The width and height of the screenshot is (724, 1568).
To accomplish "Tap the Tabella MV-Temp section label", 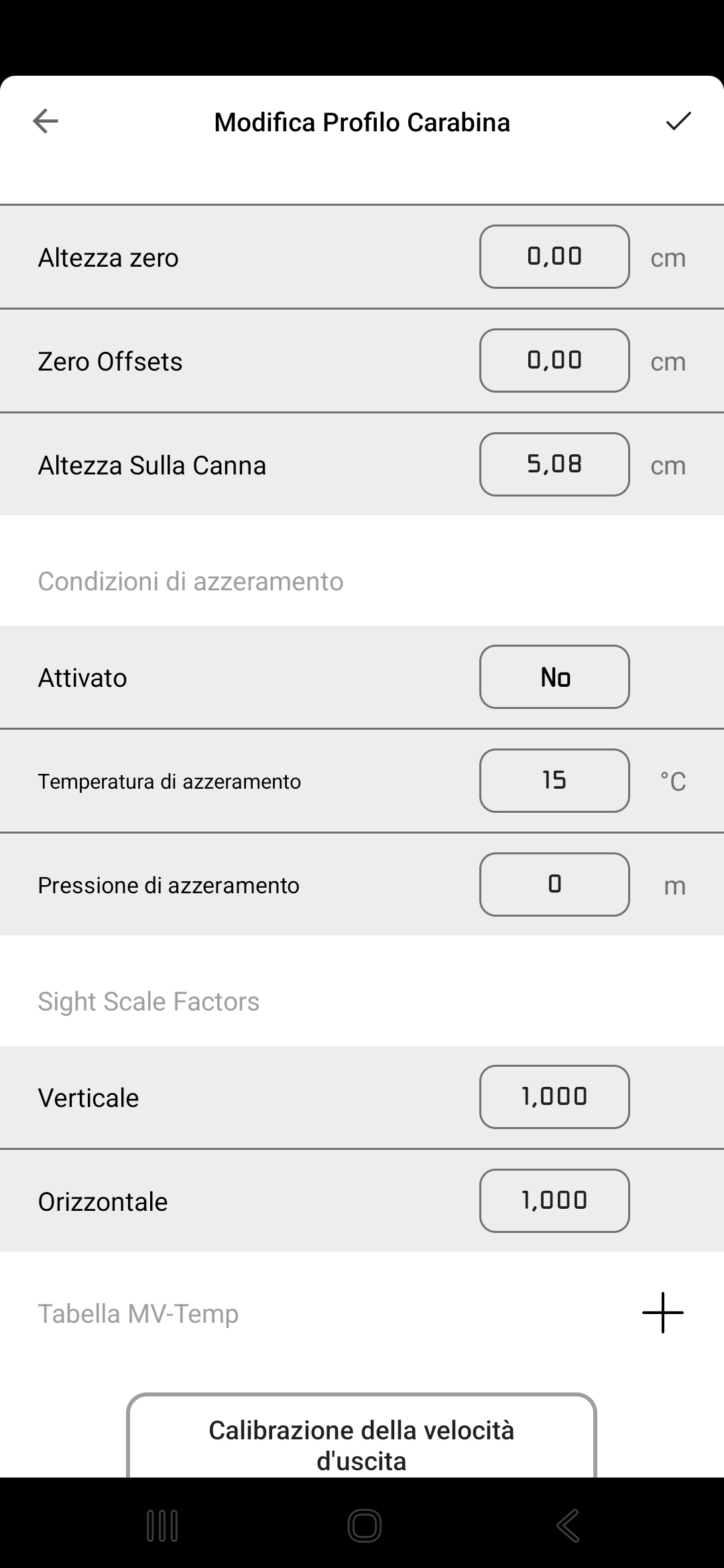I will [138, 1314].
